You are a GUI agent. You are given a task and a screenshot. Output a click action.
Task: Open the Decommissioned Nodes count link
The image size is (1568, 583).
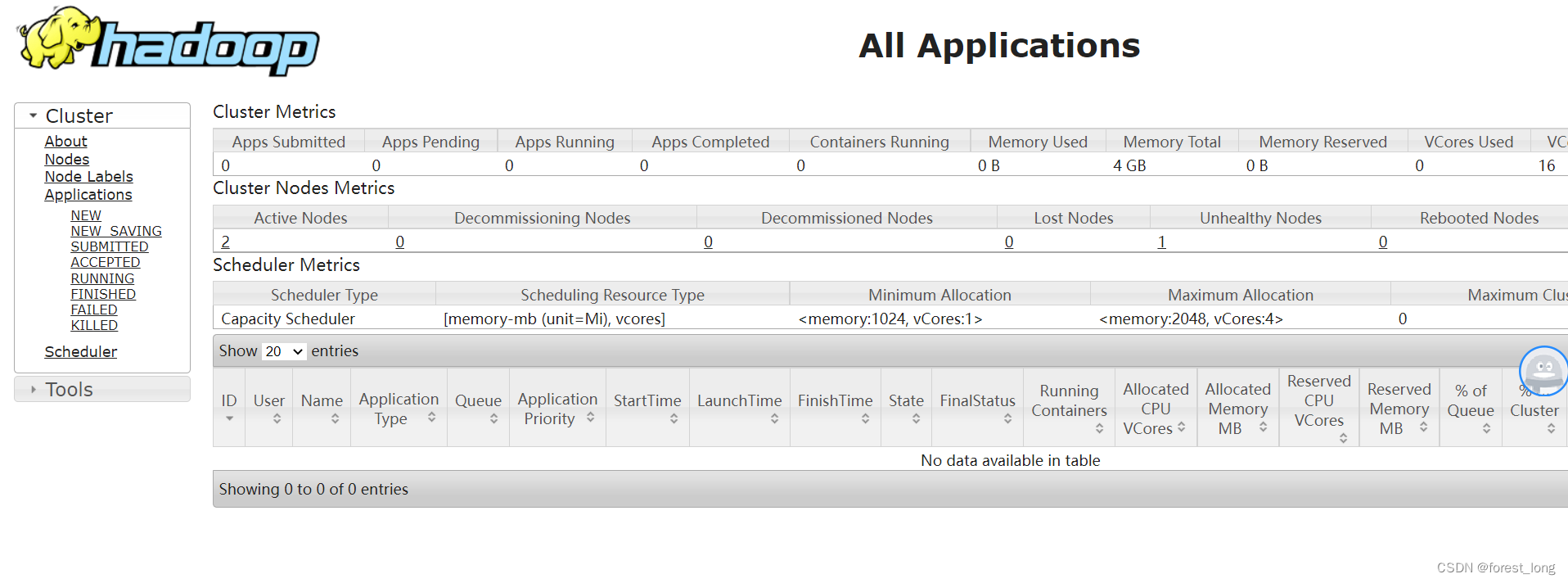coord(709,242)
